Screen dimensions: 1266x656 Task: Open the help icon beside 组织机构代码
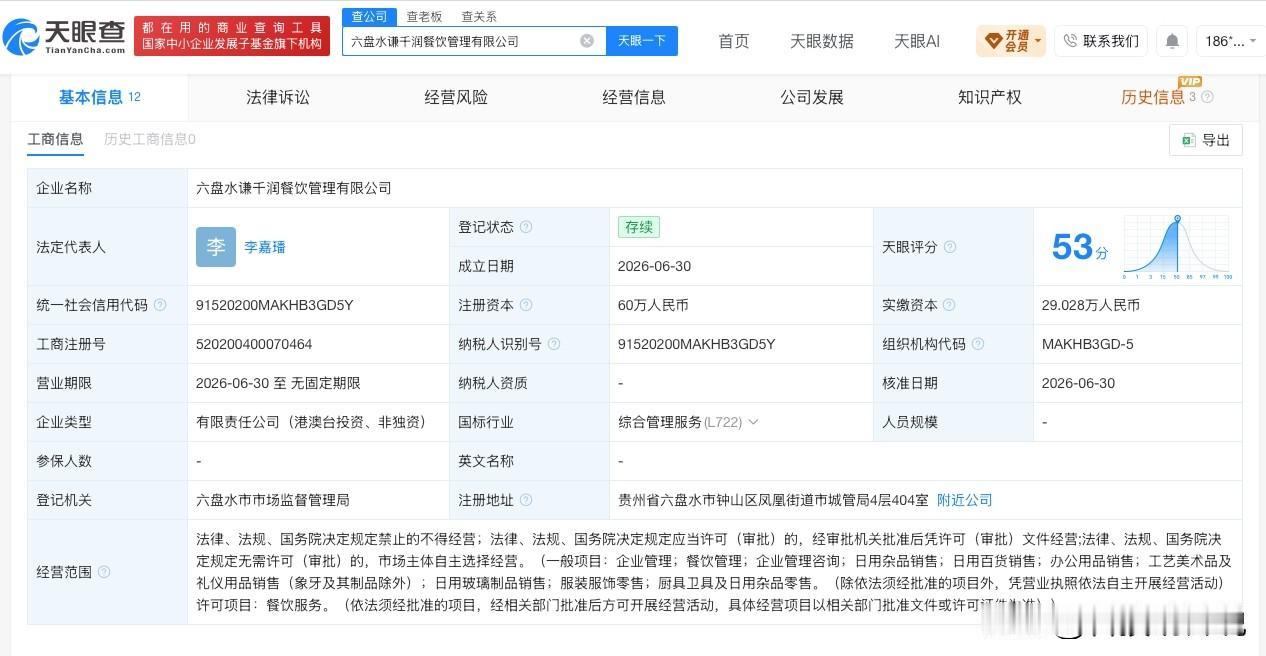[x=978, y=344]
